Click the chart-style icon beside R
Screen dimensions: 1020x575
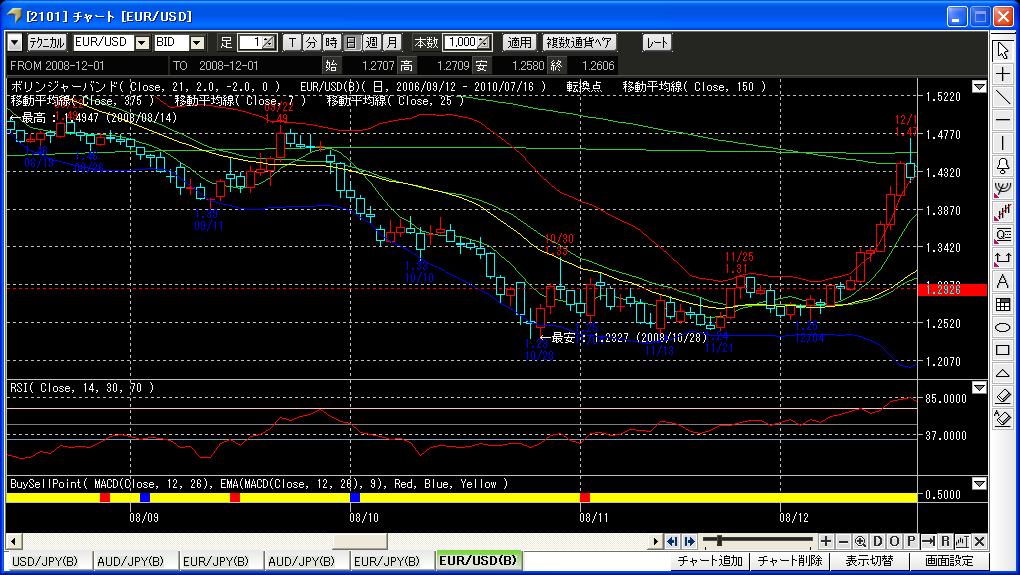[962, 541]
